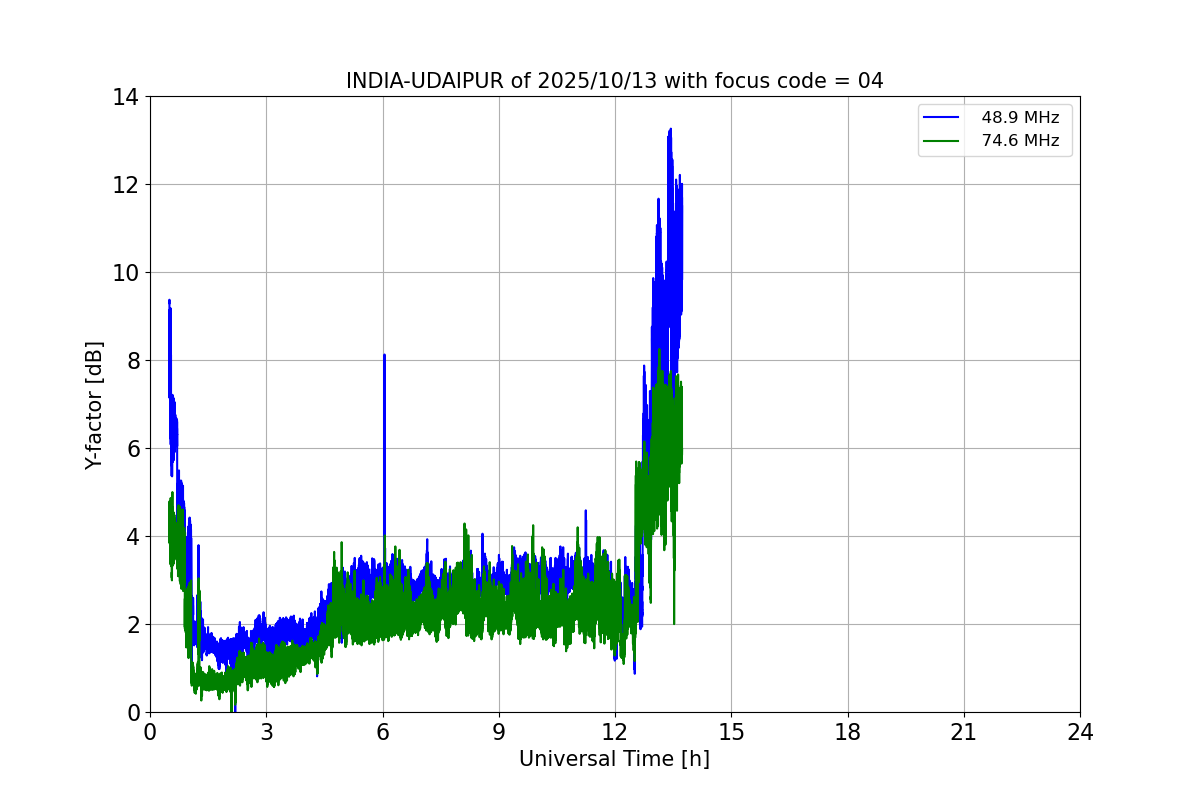The image size is (1200, 800).
Task: Click the x-axis tick label '21'
Action: (964, 732)
